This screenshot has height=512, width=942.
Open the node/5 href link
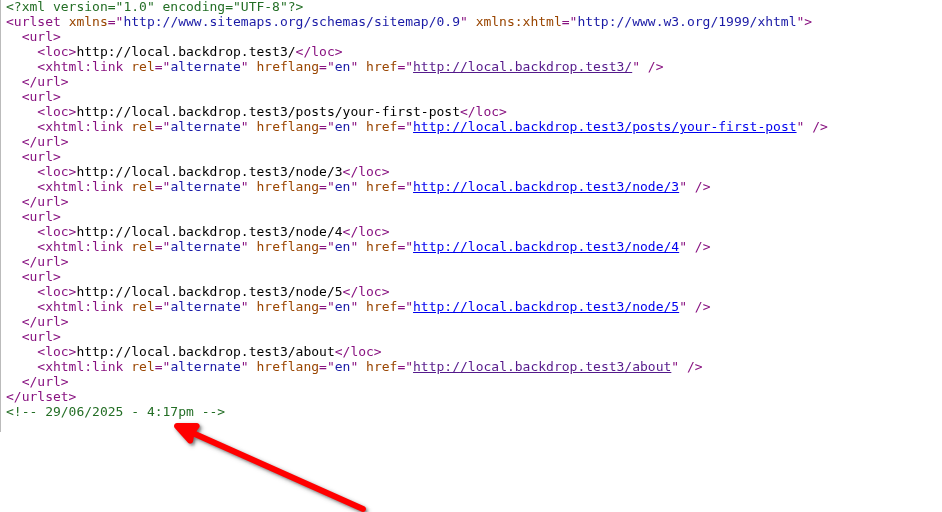point(546,307)
